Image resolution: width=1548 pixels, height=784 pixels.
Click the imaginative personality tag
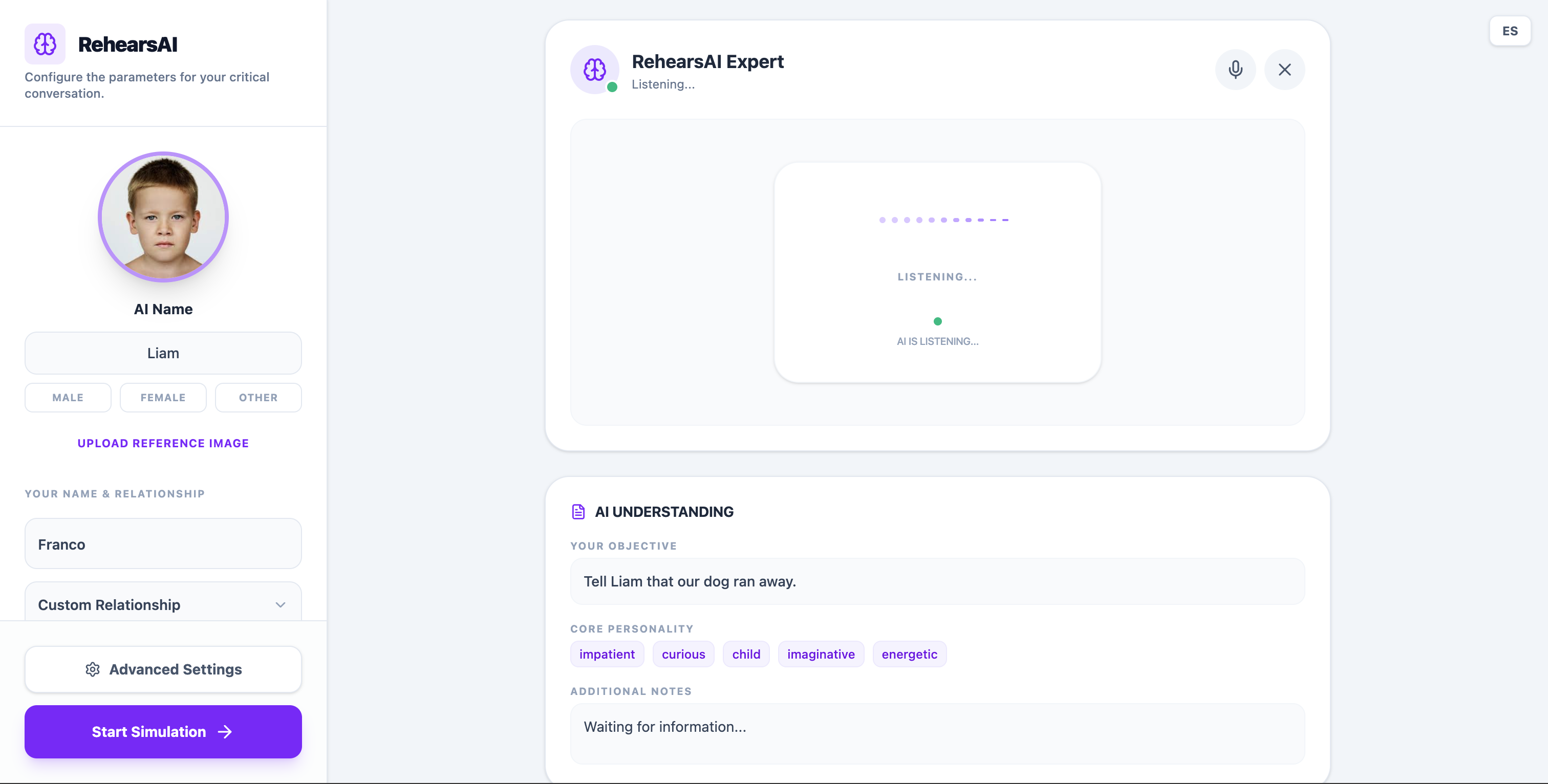click(x=820, y=654)
